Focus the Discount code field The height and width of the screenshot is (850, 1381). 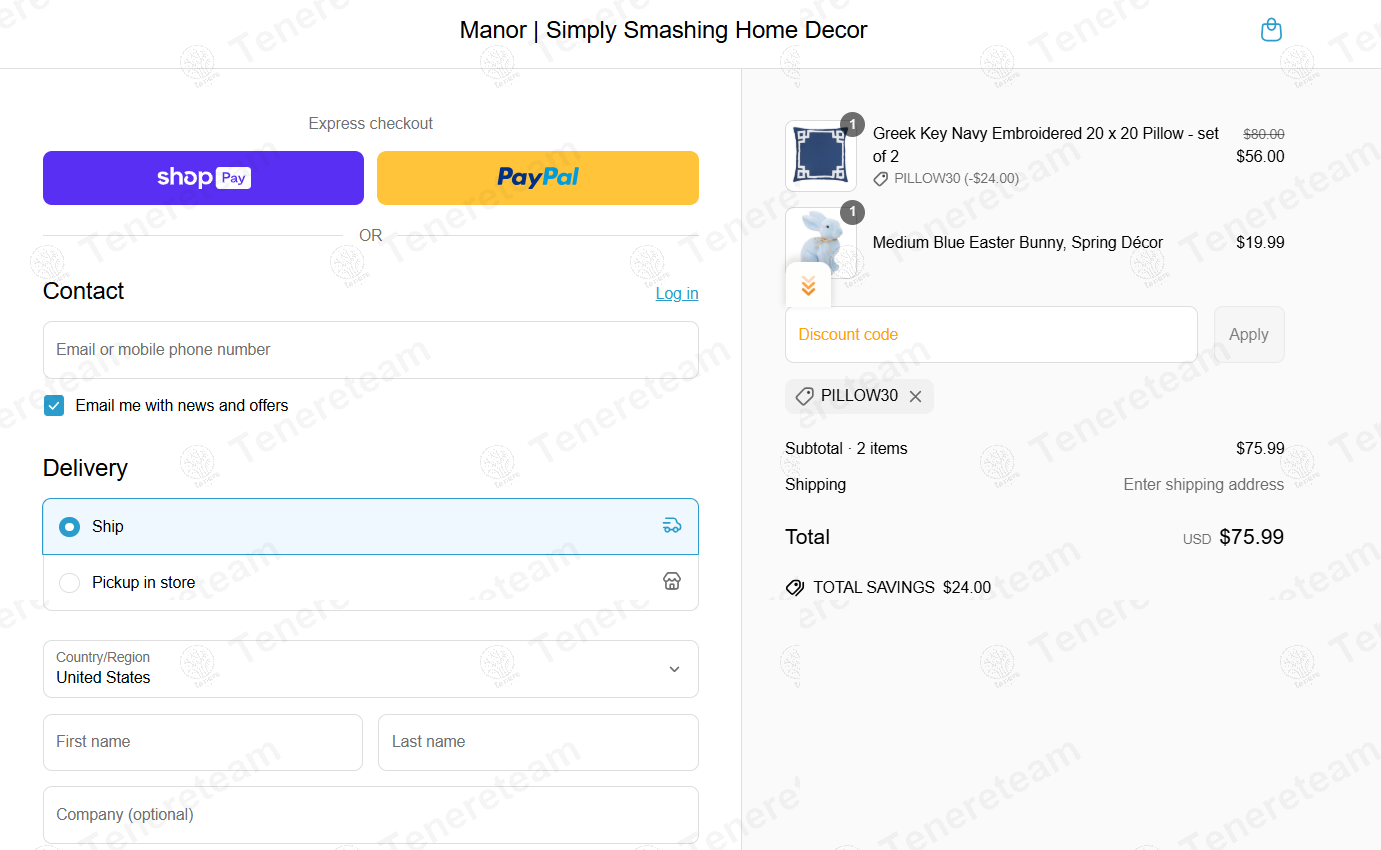[991, 335]
